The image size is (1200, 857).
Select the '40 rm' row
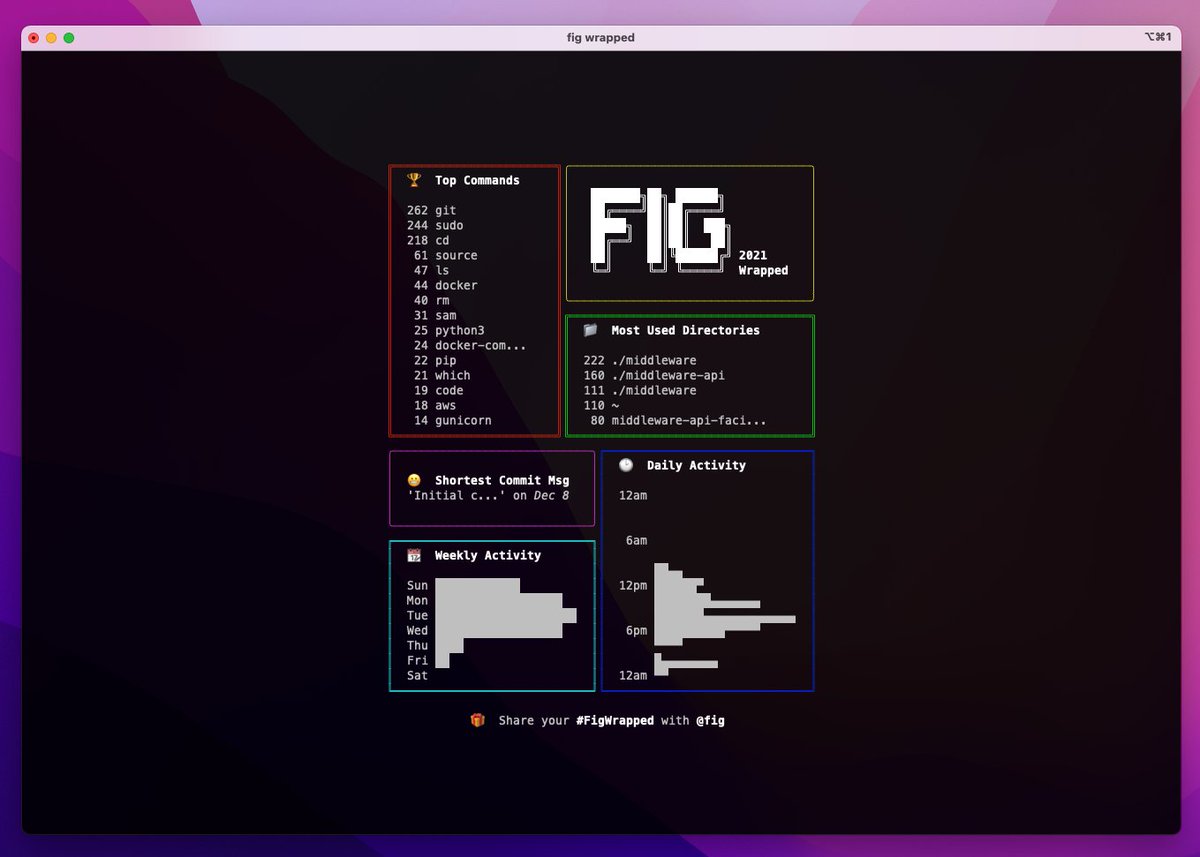tap(432, 300)
